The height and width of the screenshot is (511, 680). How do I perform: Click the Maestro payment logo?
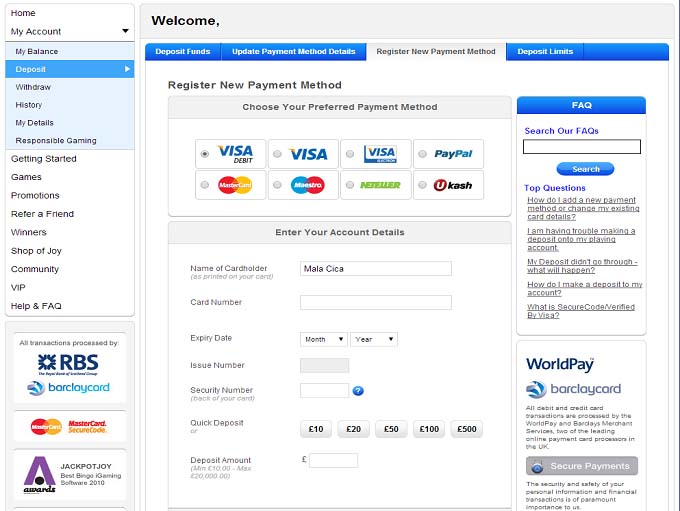(x=308, y=185)
